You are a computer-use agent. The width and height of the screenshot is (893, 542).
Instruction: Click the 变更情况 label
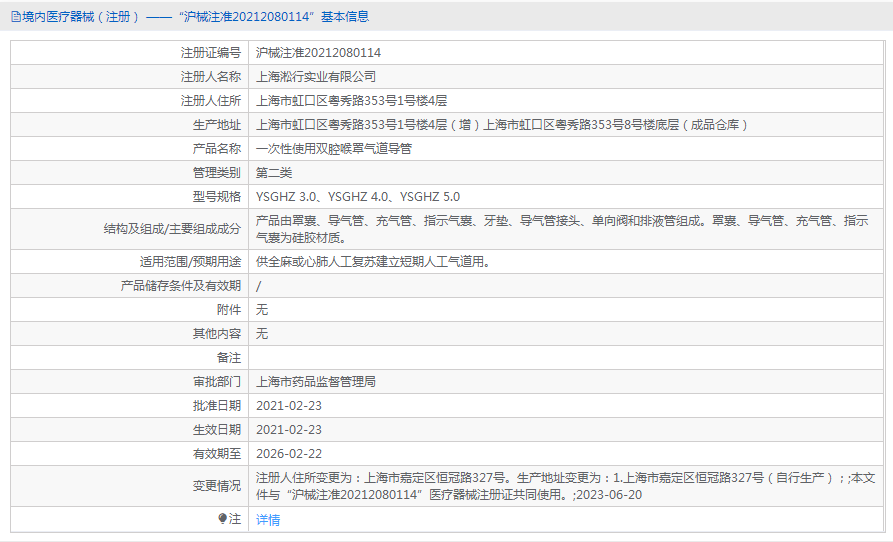(x=217, y=486)
